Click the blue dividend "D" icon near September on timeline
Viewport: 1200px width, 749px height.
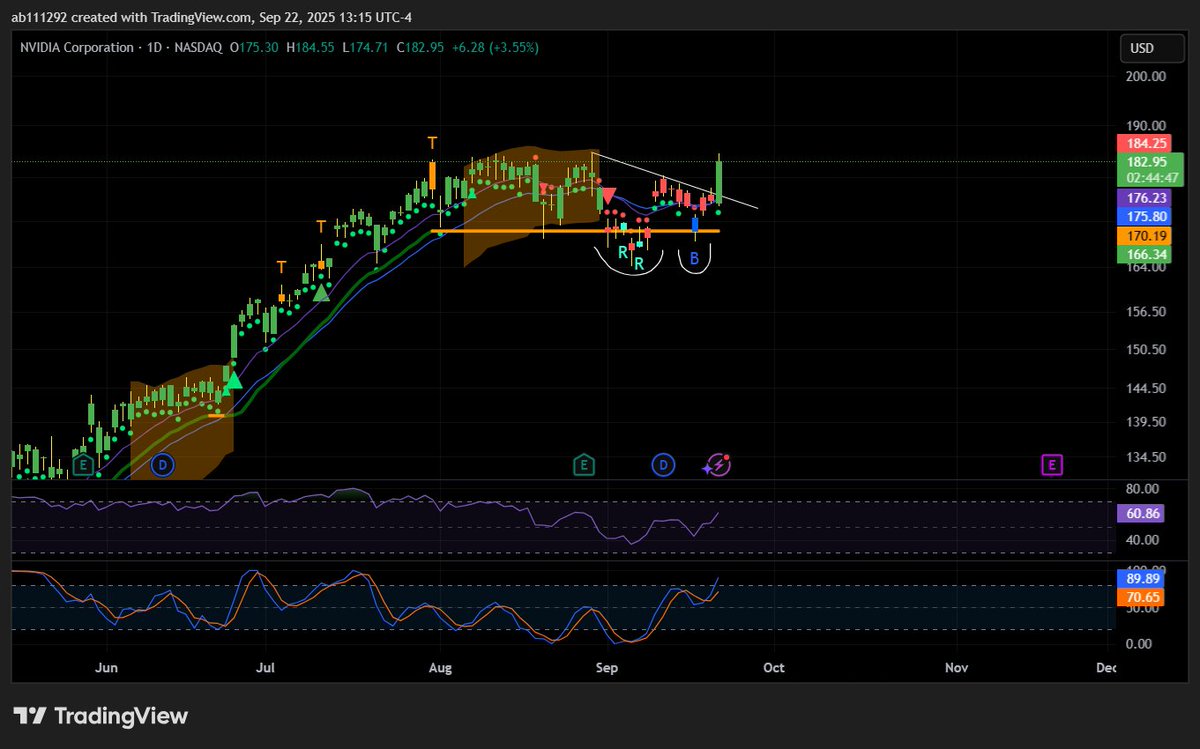(x=663, y=465)
